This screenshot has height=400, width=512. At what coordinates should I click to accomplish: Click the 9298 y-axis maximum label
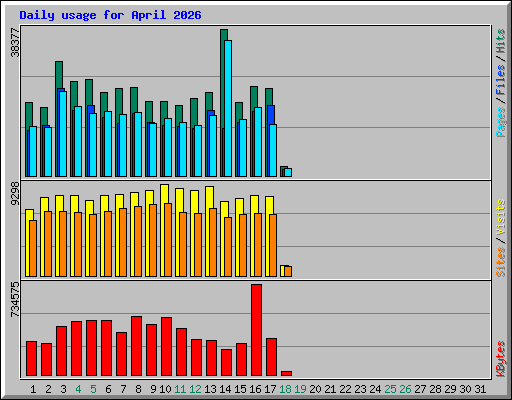click(15, 194)
